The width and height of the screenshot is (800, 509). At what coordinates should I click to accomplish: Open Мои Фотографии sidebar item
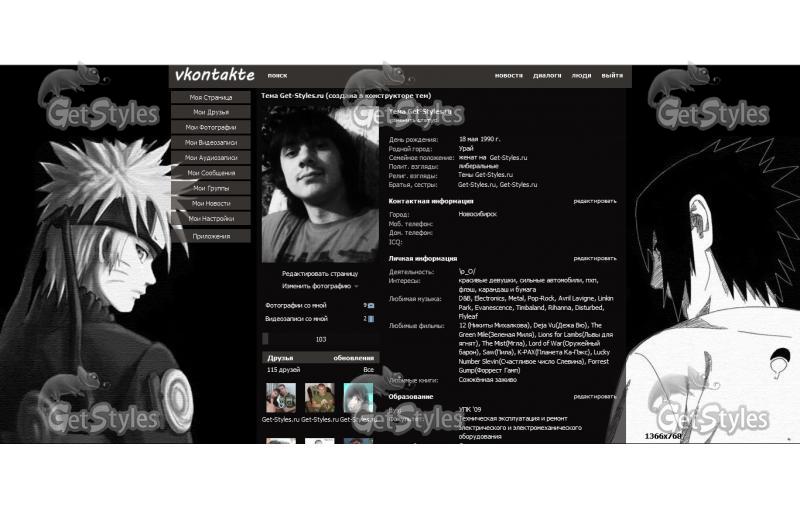coord(211,128)
